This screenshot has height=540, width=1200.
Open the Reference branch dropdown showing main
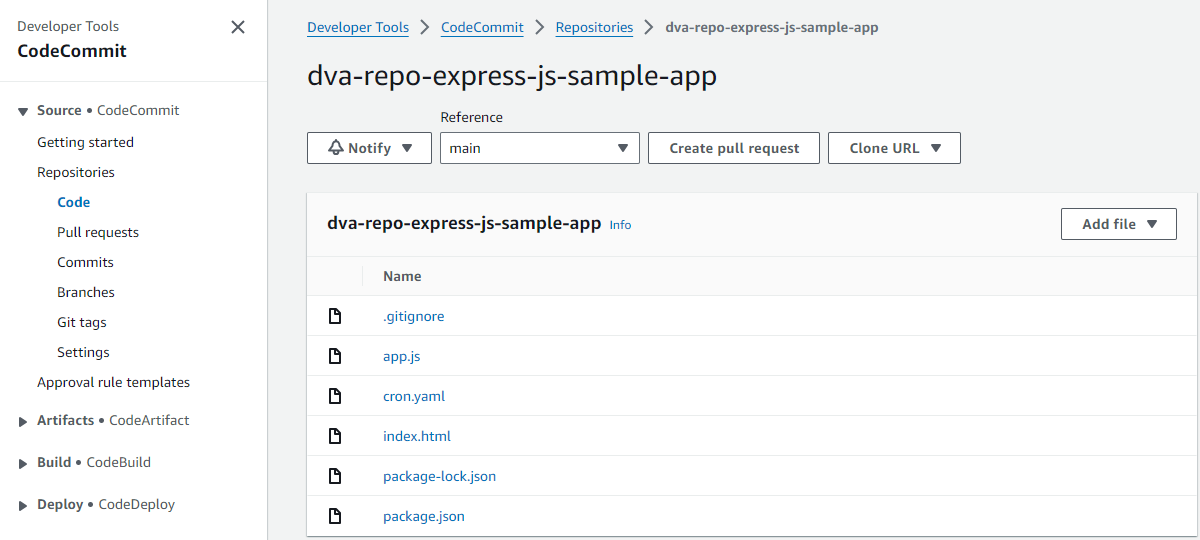tap(539, 148)
